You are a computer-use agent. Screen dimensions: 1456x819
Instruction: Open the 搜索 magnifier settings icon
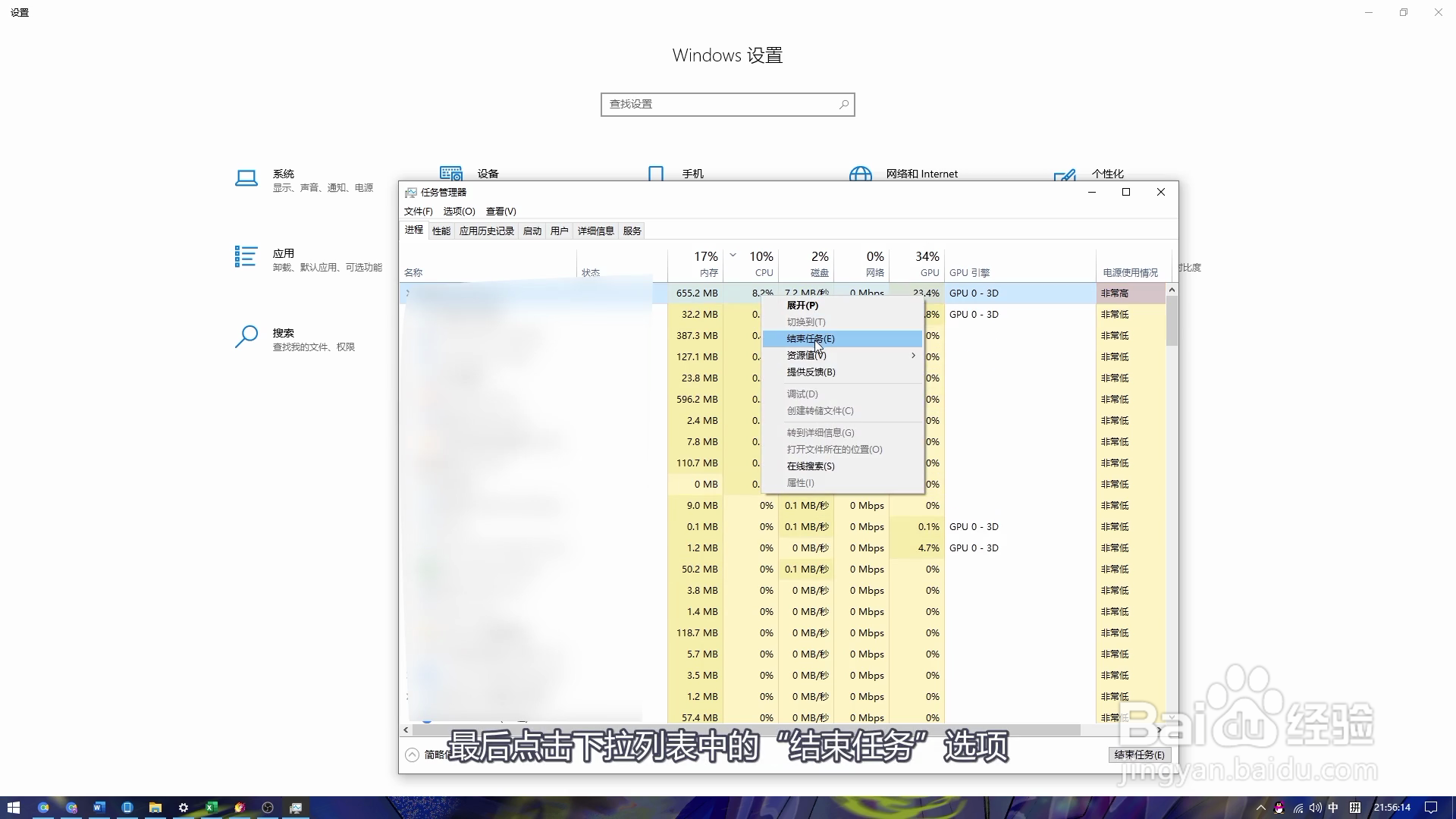246,337
